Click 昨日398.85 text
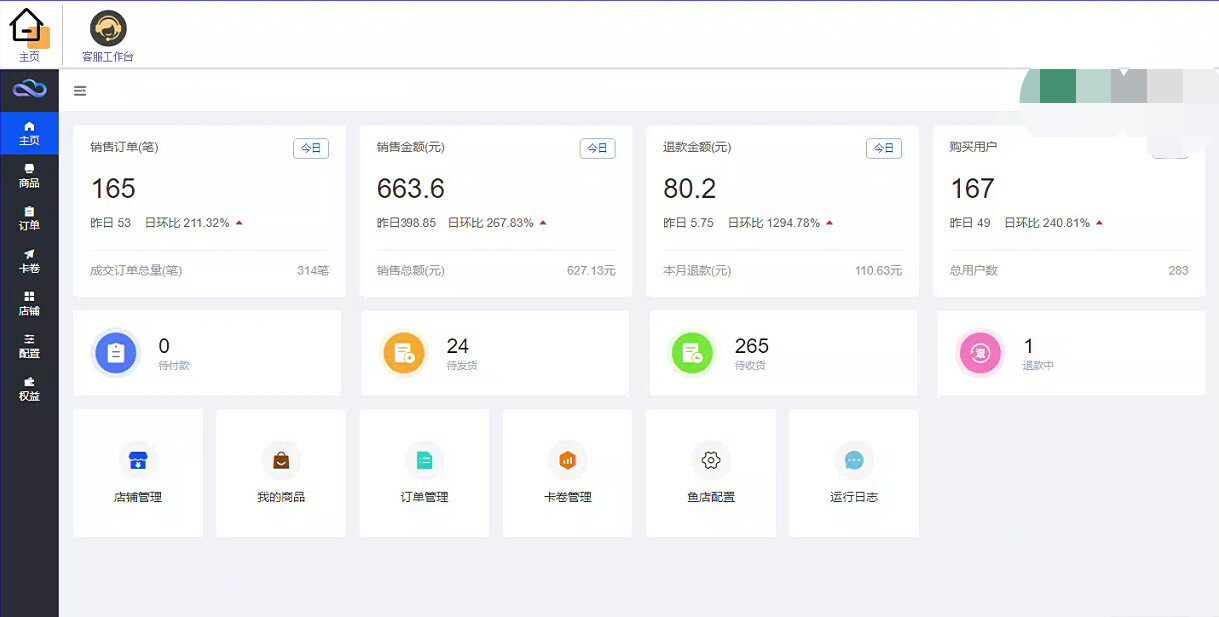1219x617 pixels. point(406,223)
